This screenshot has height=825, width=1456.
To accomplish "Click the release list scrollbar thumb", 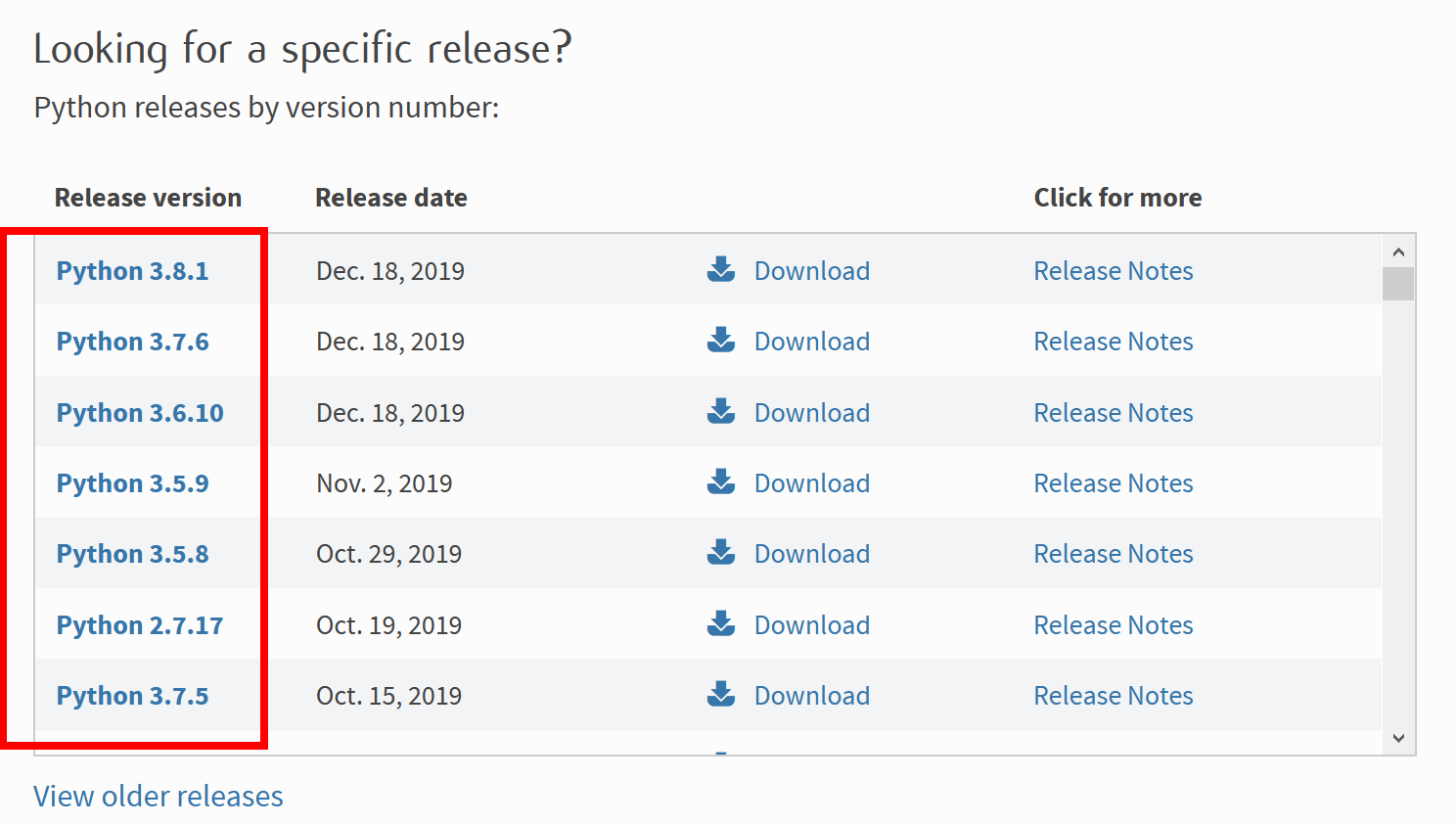I will coord(1398,284).
